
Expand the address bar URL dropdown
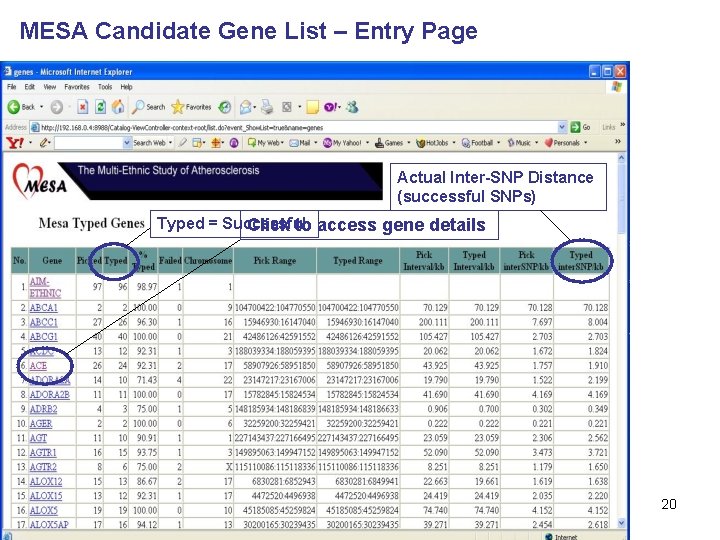pyautogui.click(x=562, y=127)
